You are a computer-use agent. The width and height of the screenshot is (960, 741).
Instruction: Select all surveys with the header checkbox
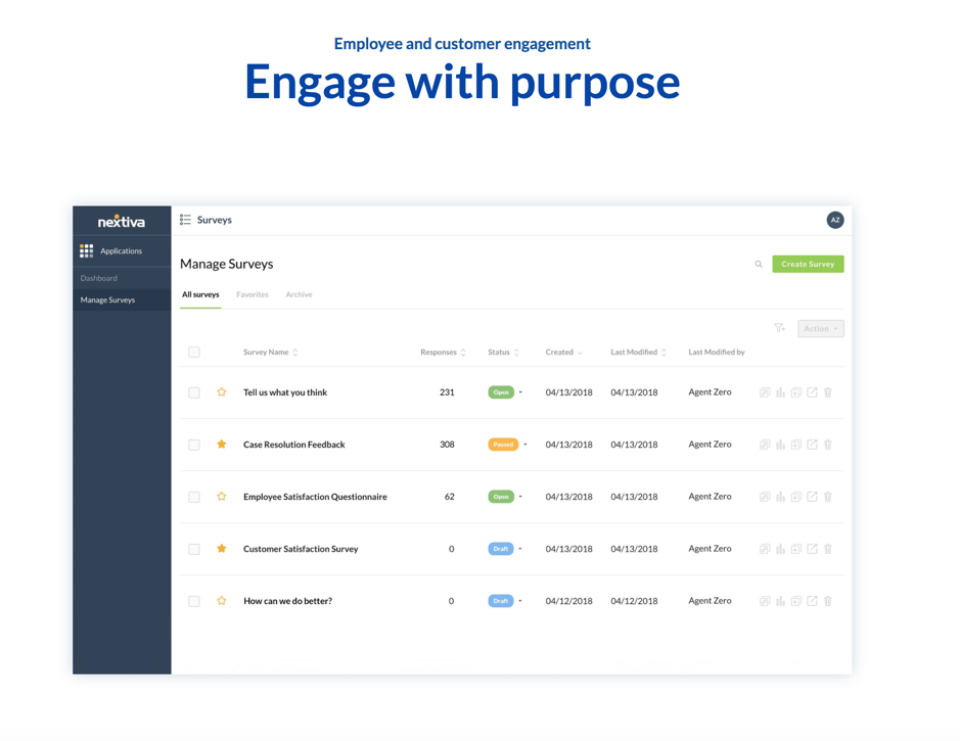(x=194, y=352)
